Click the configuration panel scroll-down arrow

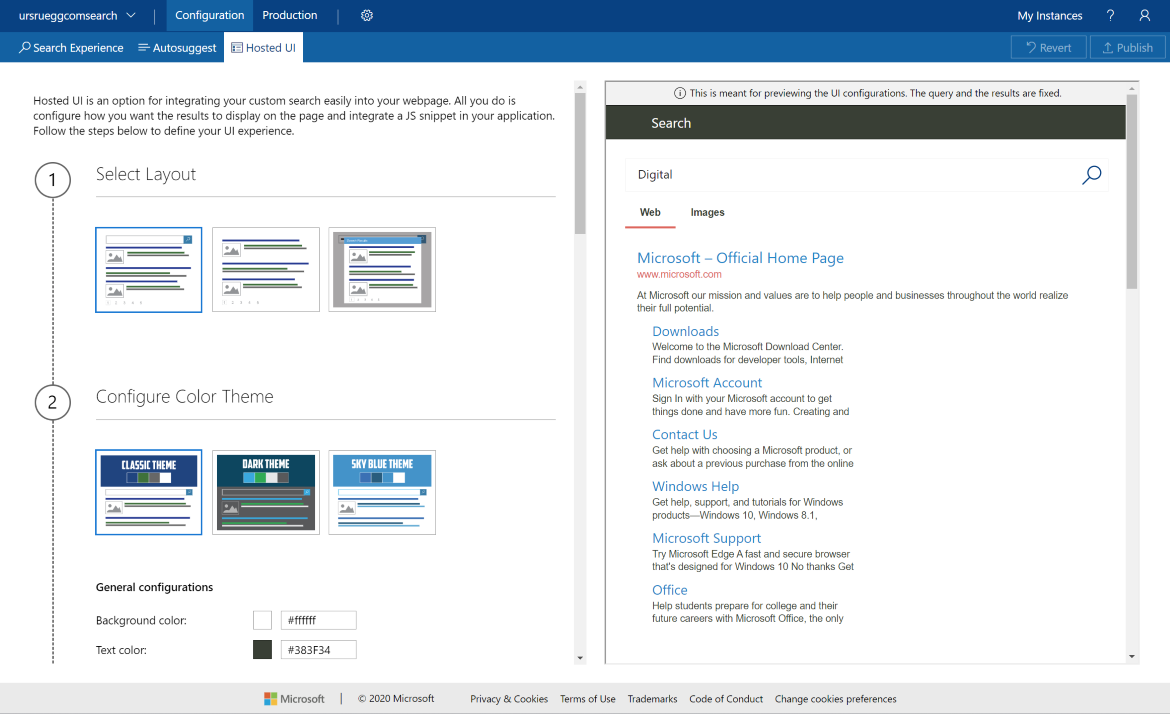click(x=580, y=658)
